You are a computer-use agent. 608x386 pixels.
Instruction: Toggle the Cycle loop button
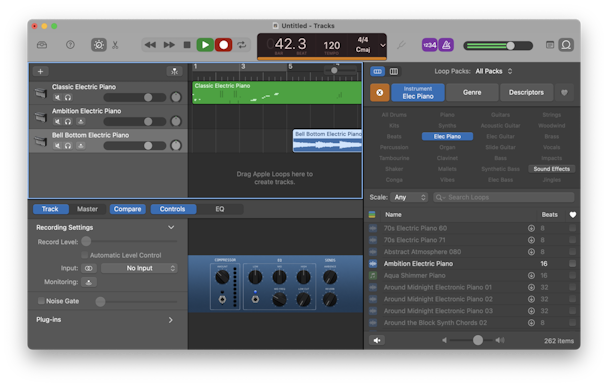point(242,45)
